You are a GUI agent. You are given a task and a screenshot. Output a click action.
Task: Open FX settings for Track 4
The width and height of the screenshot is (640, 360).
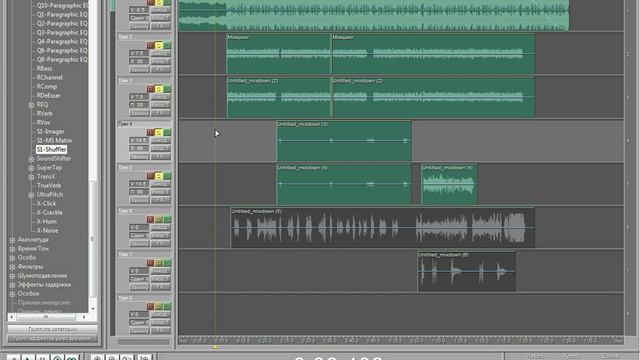(x=160, y=157)
